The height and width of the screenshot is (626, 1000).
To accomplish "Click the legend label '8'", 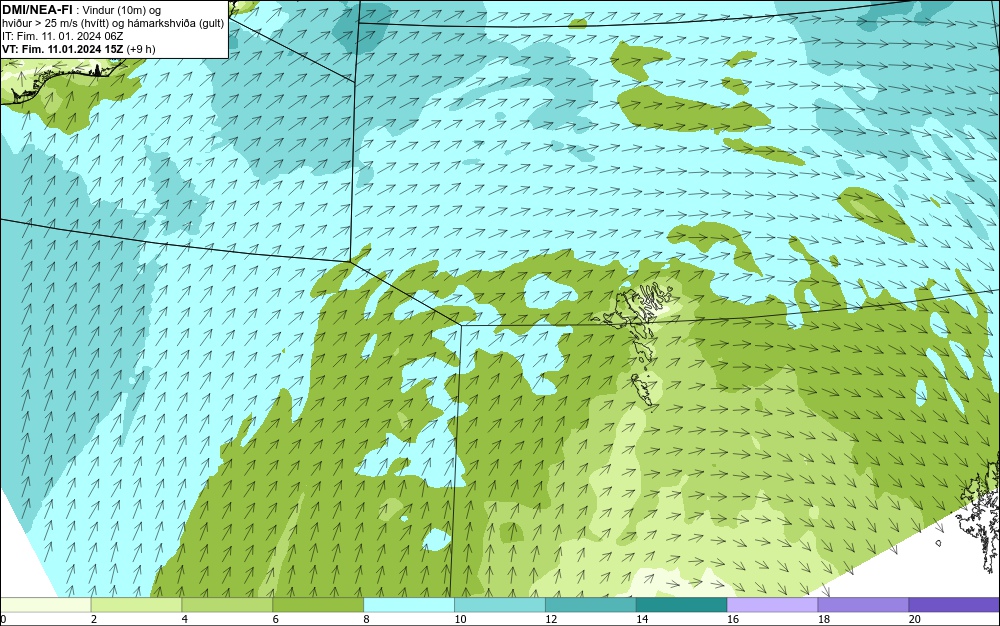I will pyautogui.click(x=366, y=619).
